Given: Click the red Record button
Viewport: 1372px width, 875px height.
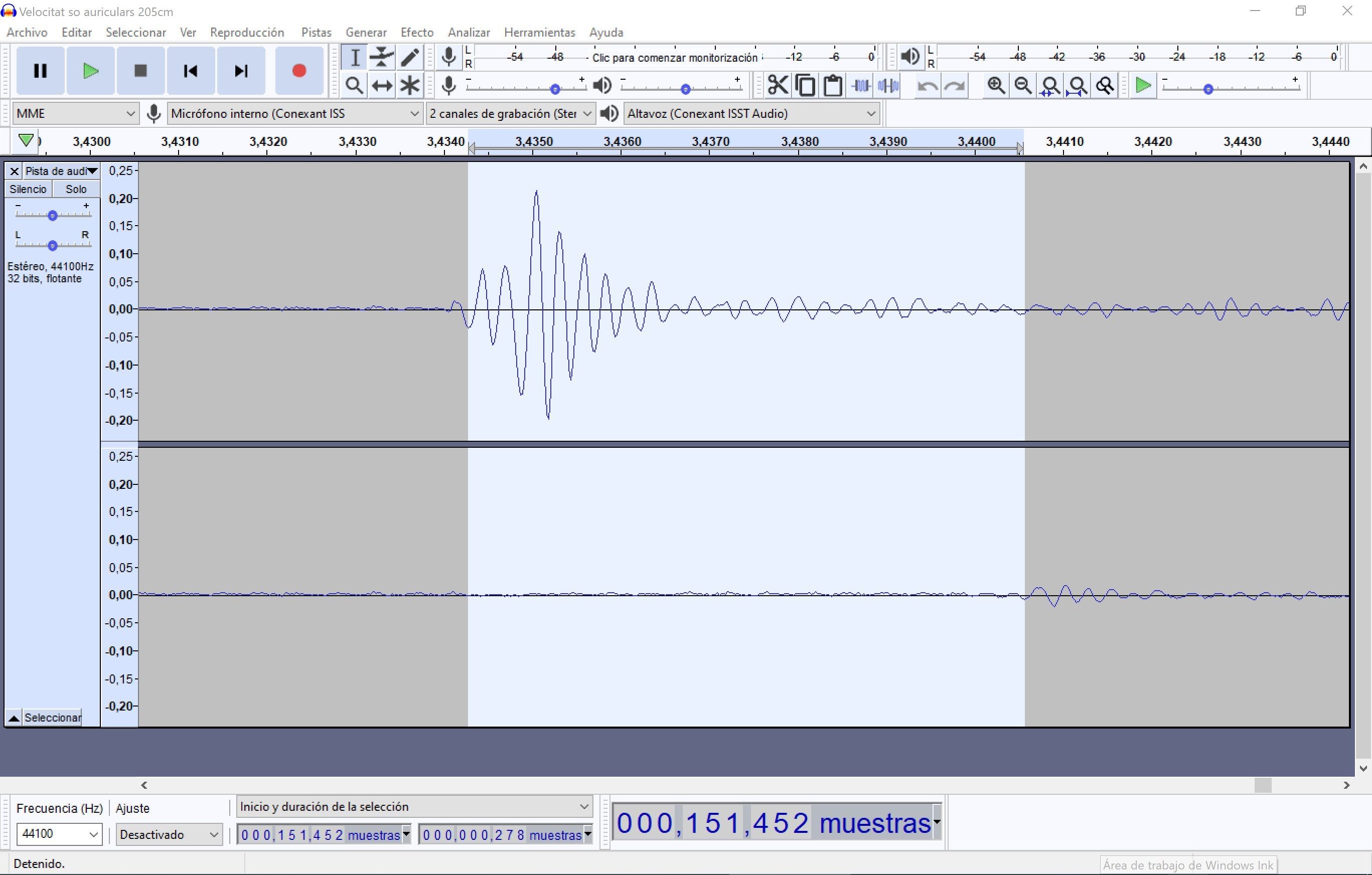Looking at the screenshot, I should pyautogui.click(x=298, y=71).
